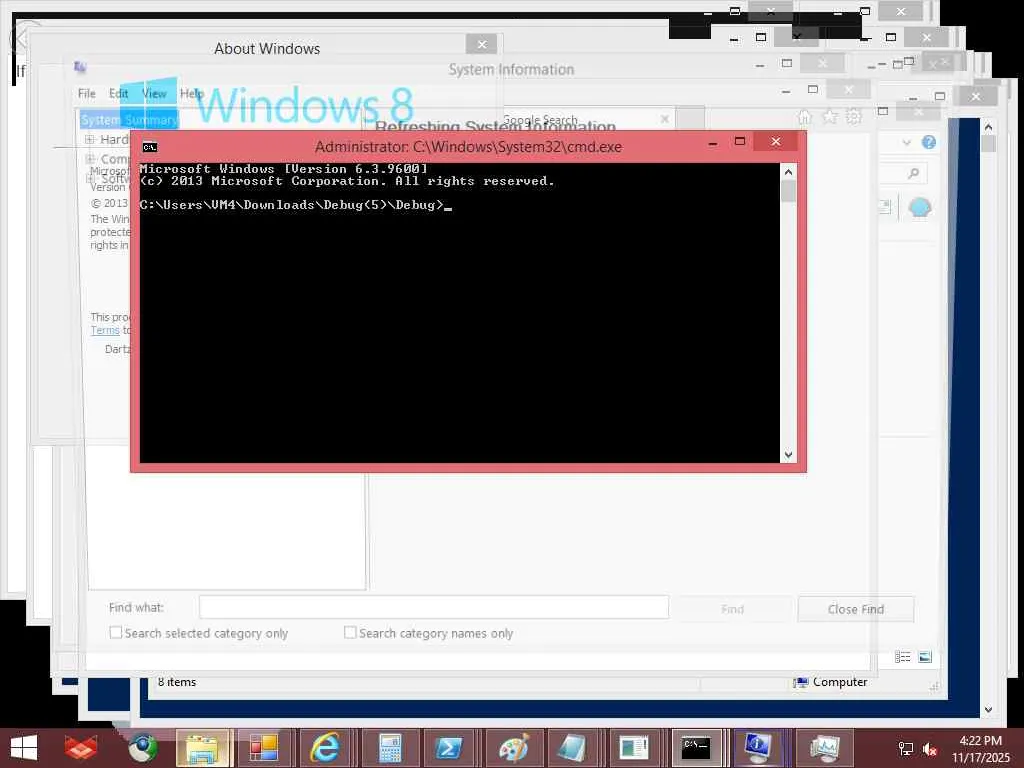Expand the Hardware Resources node
The image size is (1024, 768).
pyautogui.click(x=90, y=139)
